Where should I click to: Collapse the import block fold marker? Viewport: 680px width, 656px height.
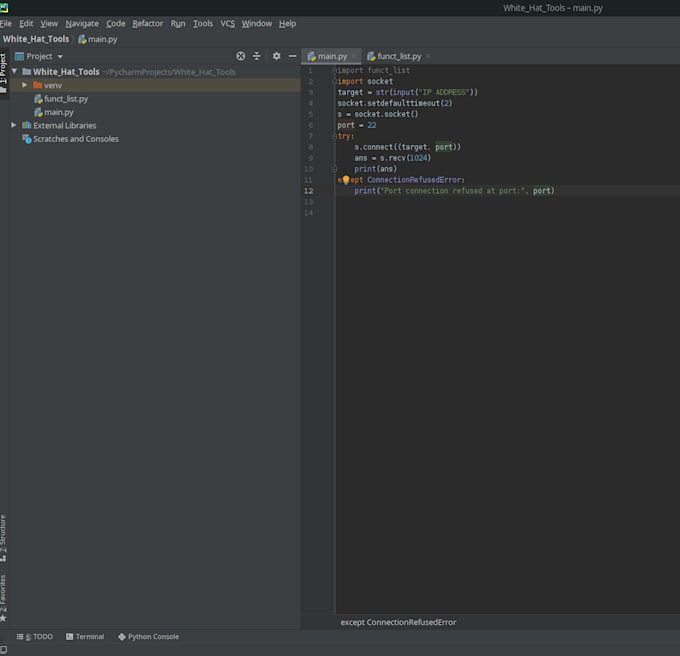(334, 70)
